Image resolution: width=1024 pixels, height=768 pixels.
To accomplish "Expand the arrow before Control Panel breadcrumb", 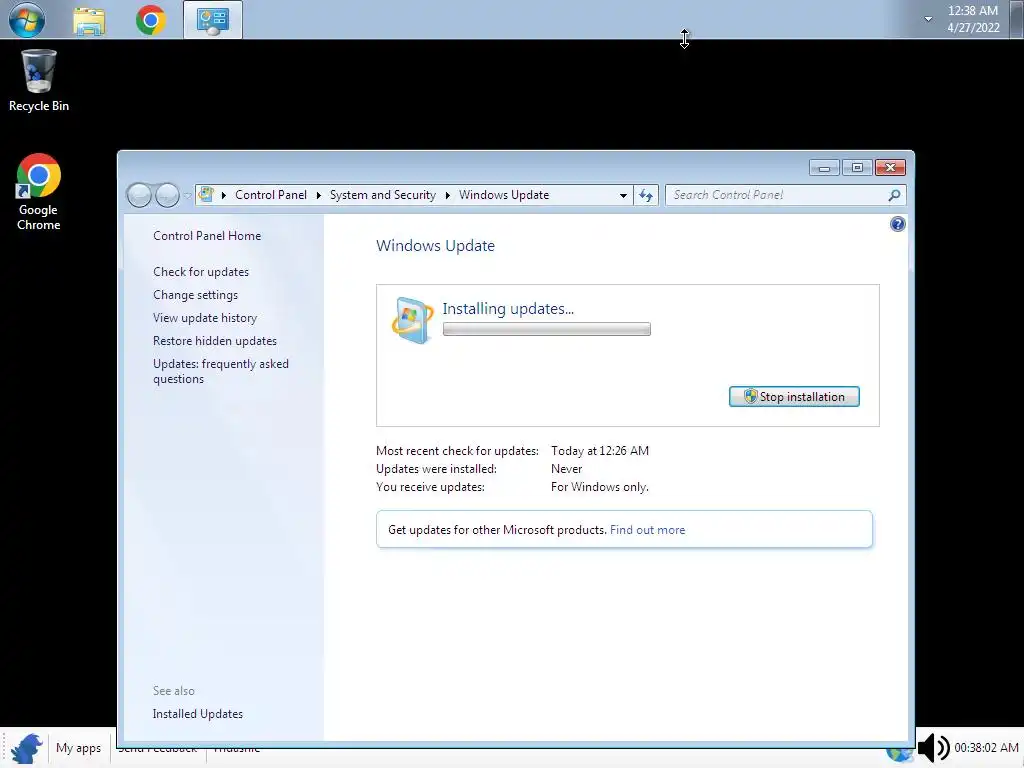I will pos(223,195).
